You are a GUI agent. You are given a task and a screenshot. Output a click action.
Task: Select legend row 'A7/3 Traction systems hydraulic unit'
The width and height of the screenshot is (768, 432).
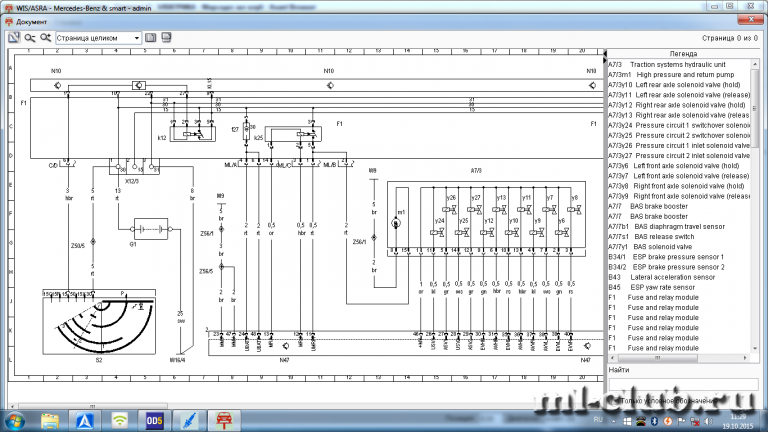[679, 65]
